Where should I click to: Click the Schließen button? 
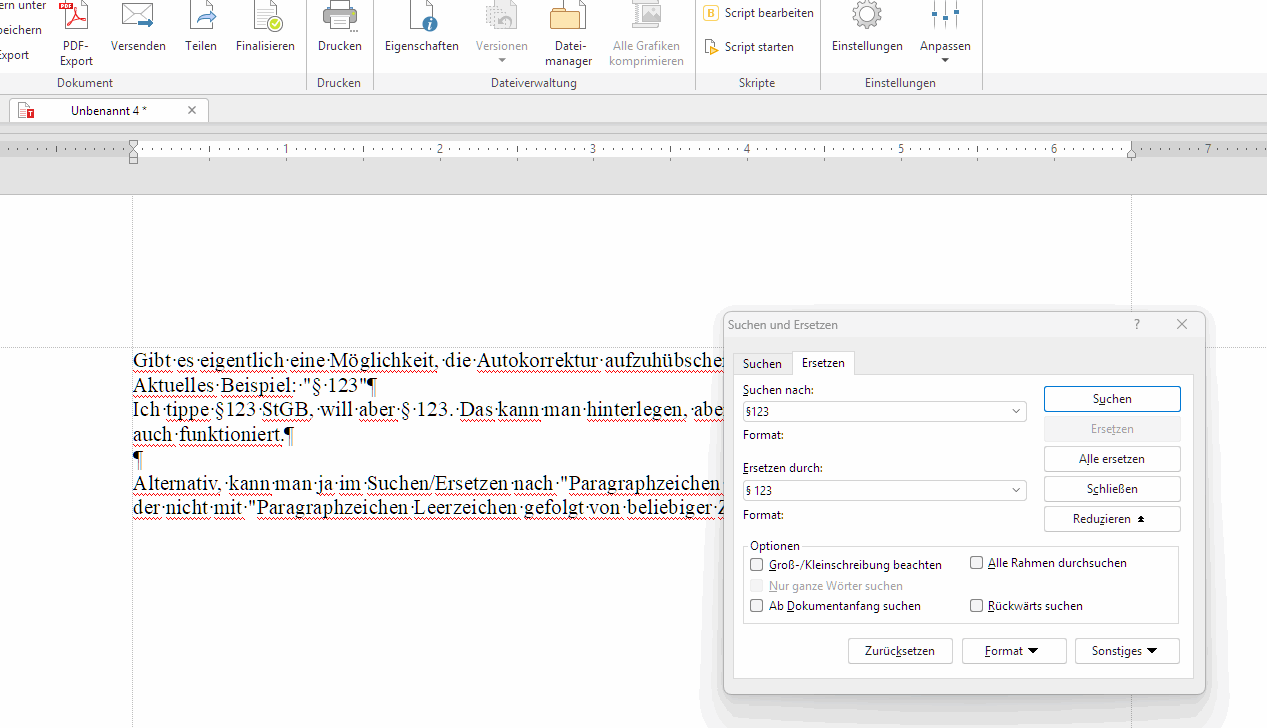[x=1112, y=489]
